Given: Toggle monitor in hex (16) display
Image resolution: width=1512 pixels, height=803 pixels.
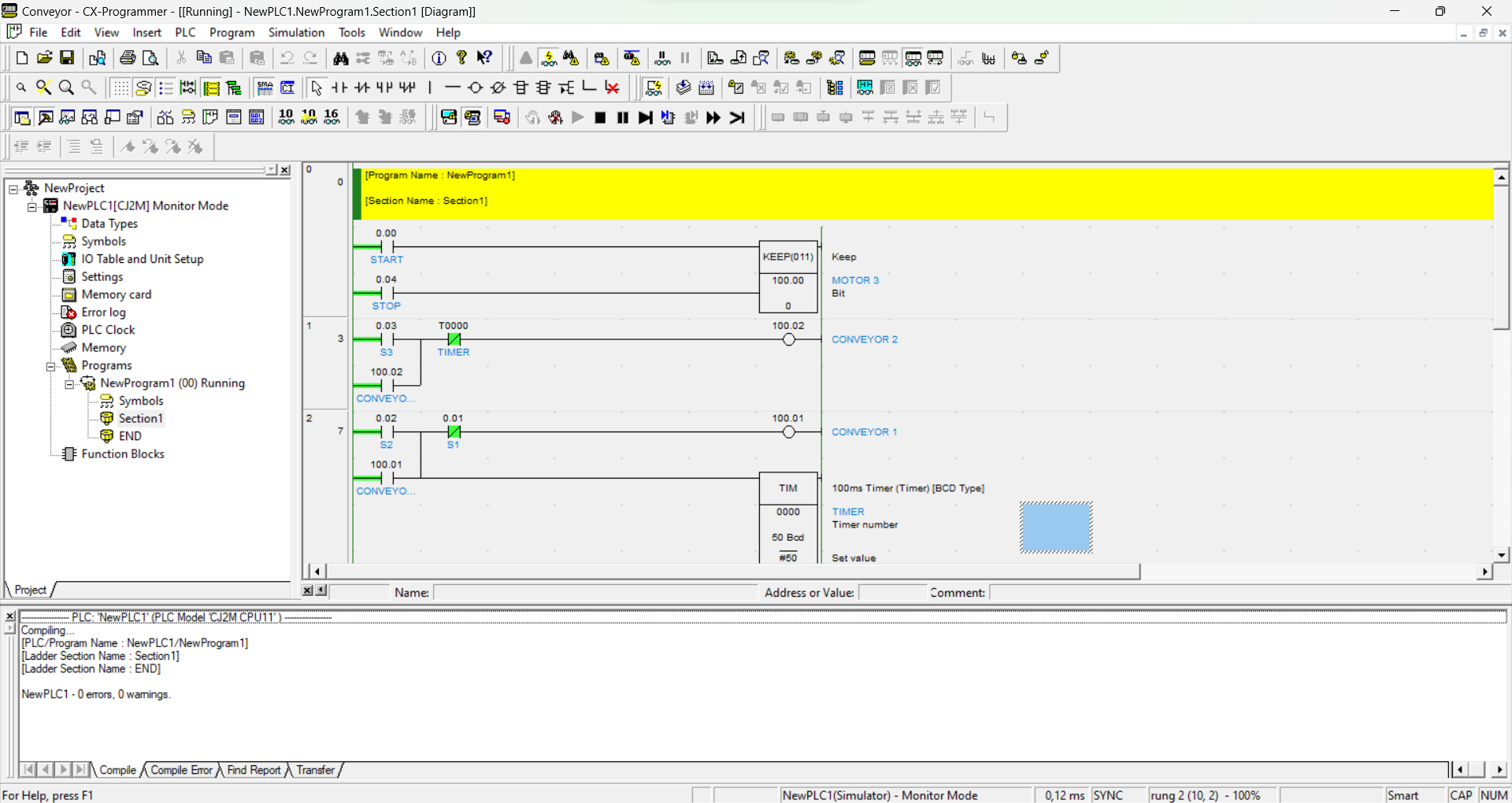Looking at the screenshot, I should tap(332, 117).
